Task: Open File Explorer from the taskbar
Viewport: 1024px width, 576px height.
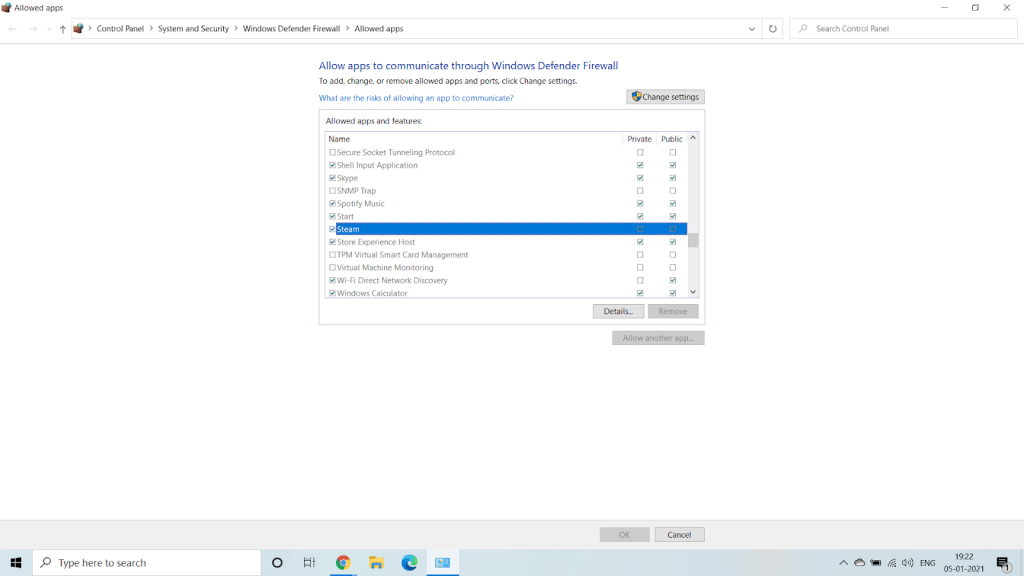Action: [376, 562]
